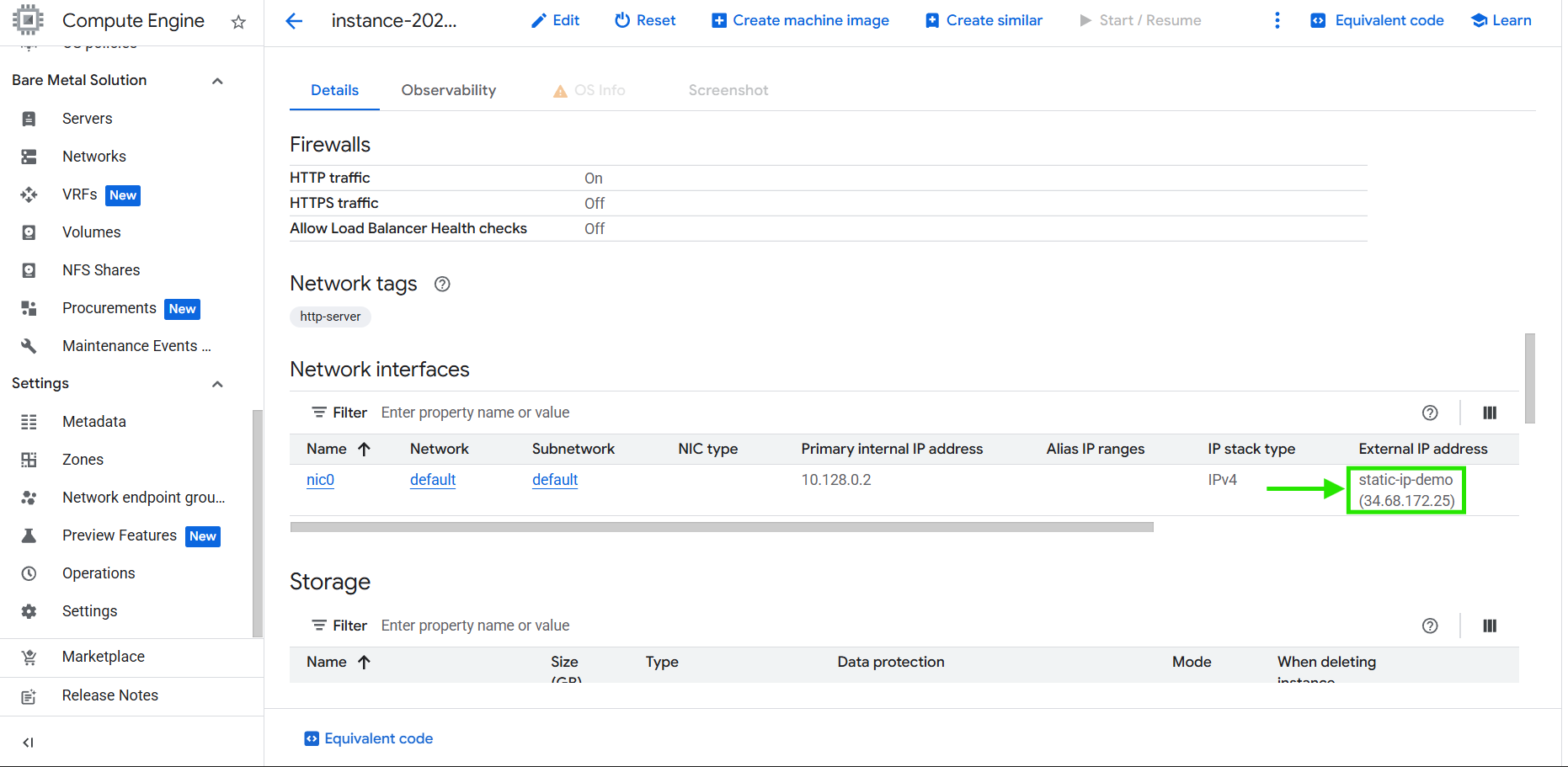Click the Network interfaces table help icon
1568x767 pixels.
pyautogui.click(x=1429, y=413)
